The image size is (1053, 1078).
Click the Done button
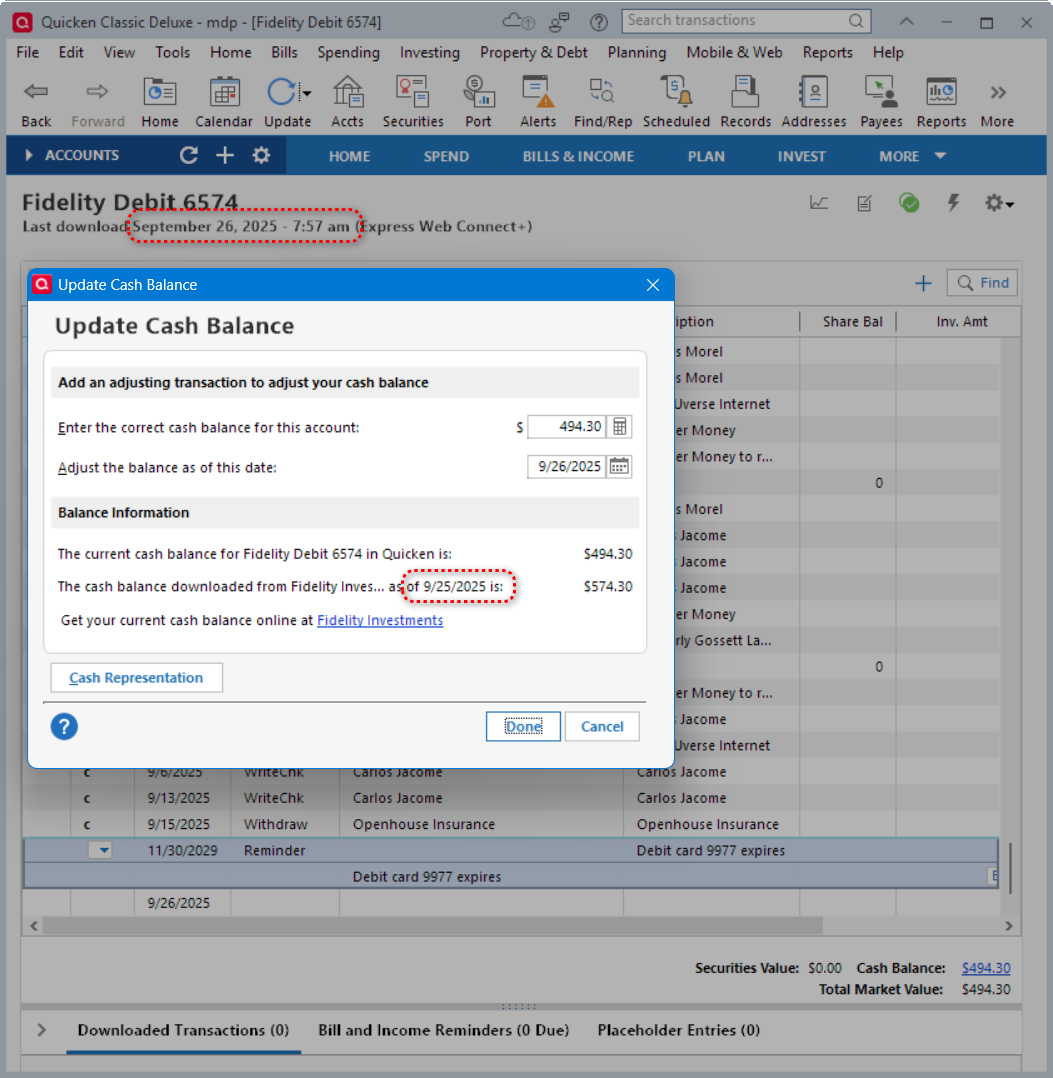523,726
